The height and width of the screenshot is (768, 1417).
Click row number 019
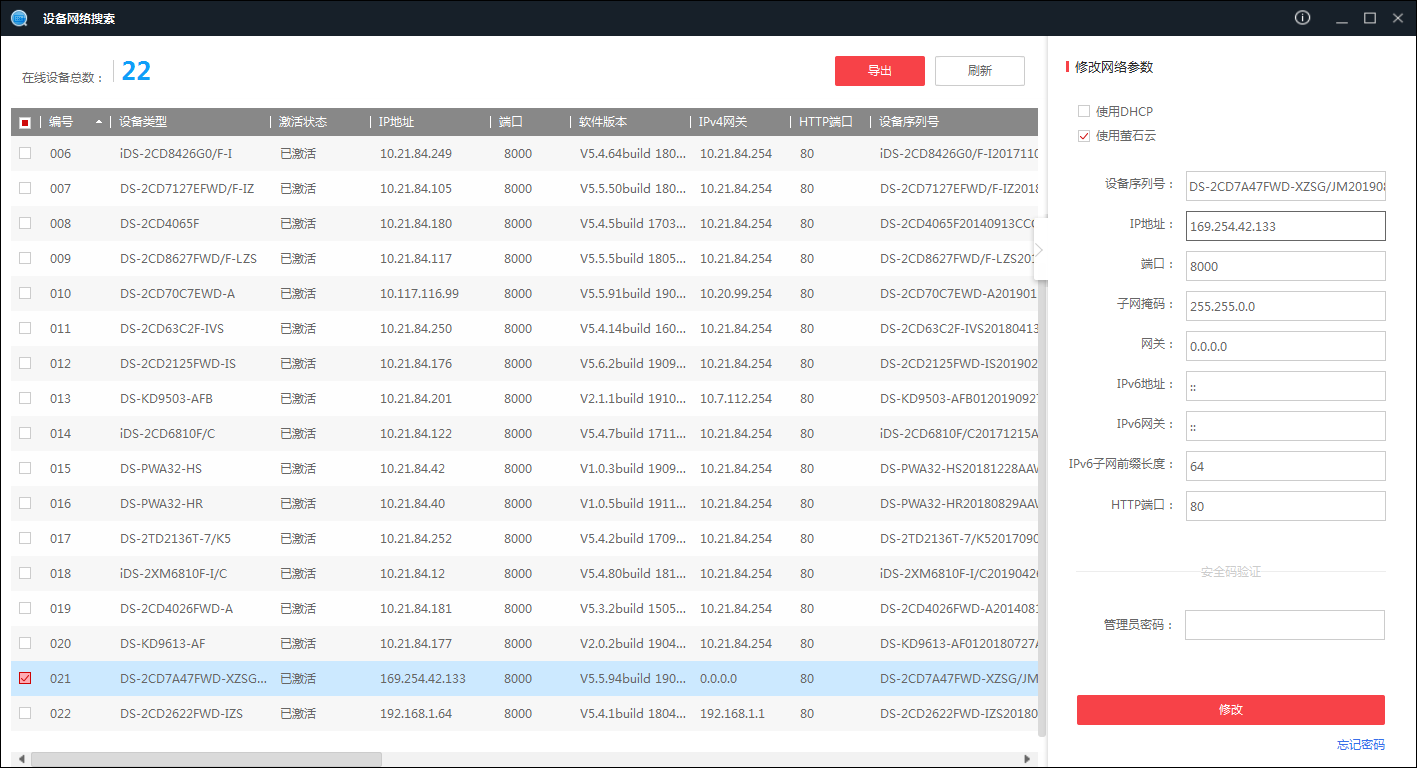(61, 608)
